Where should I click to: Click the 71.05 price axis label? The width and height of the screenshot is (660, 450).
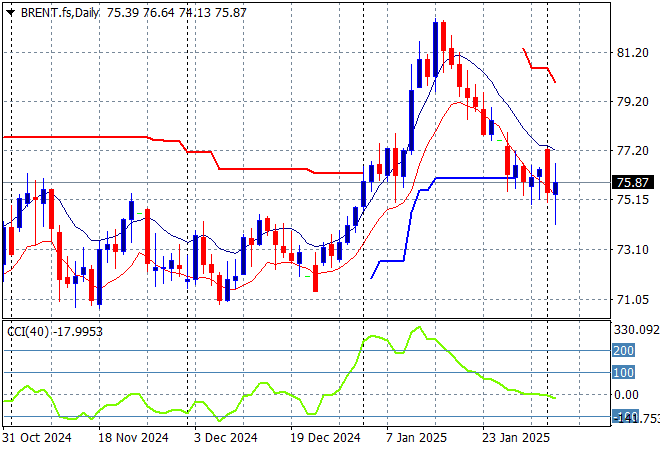pyautogui.click(x=632, y=300)
